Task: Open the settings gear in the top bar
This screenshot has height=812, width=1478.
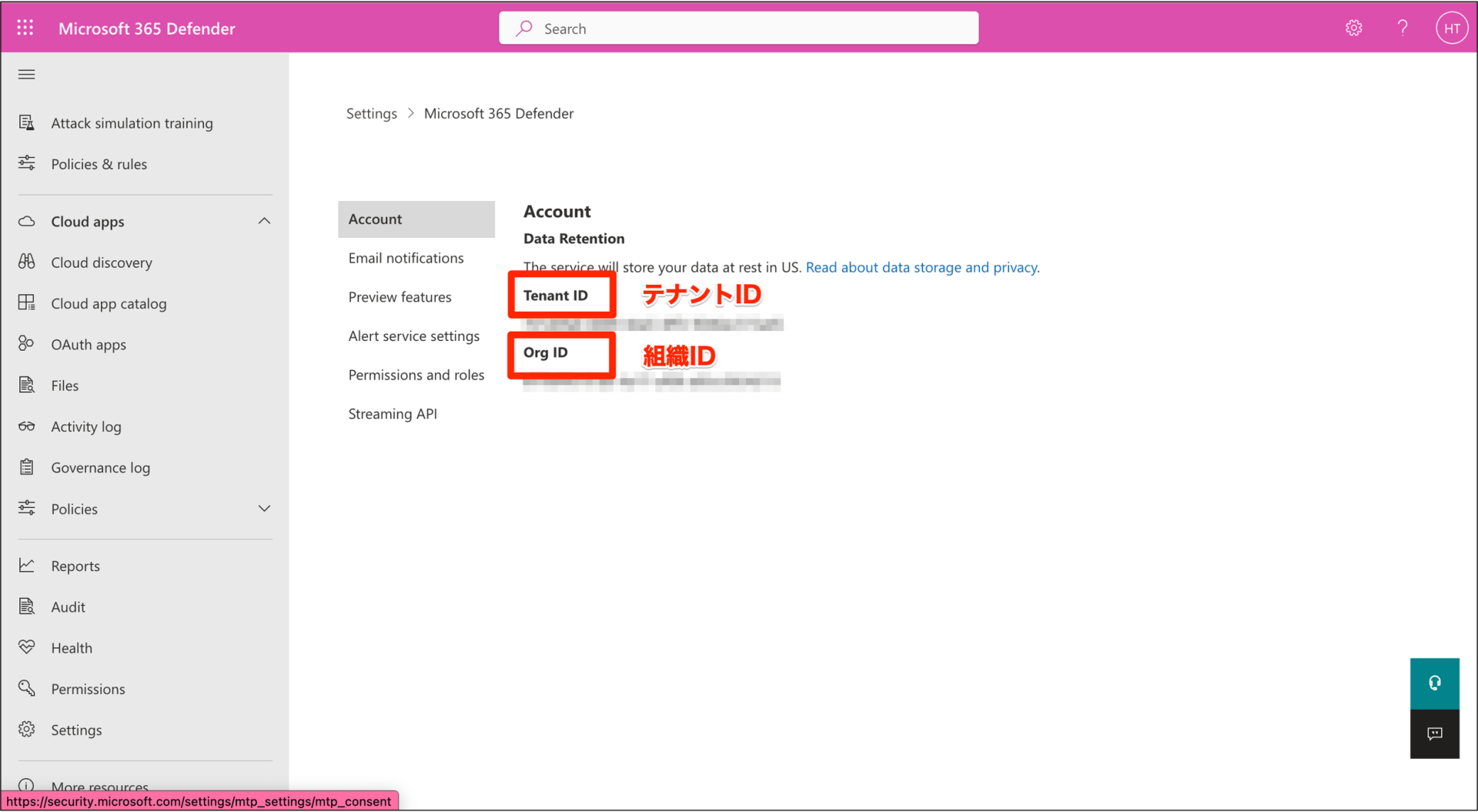Action: point(1354,28)
